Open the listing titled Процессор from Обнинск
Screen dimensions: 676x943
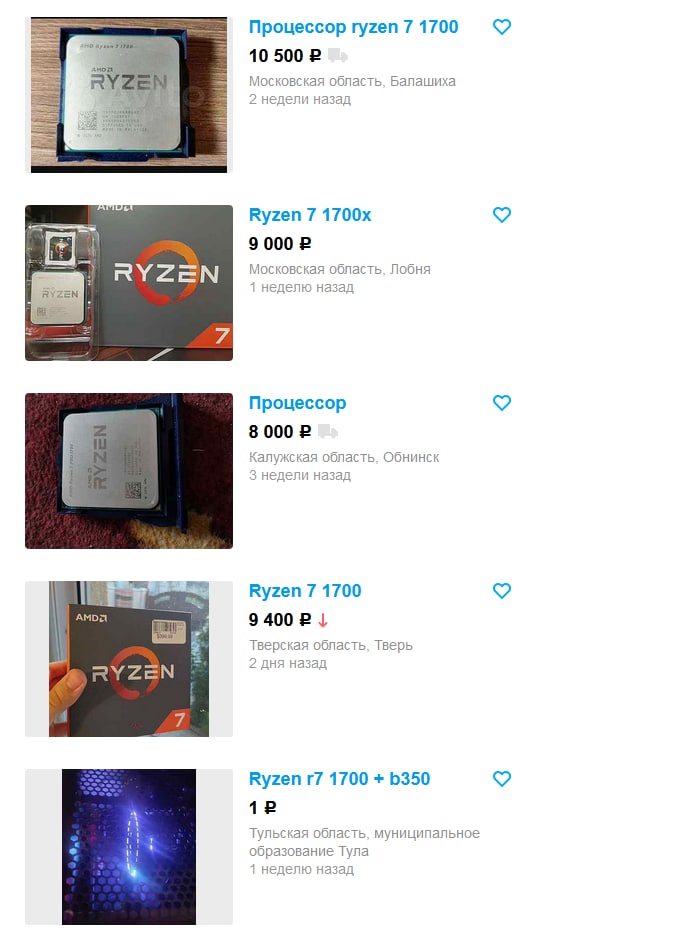(298, 403)
